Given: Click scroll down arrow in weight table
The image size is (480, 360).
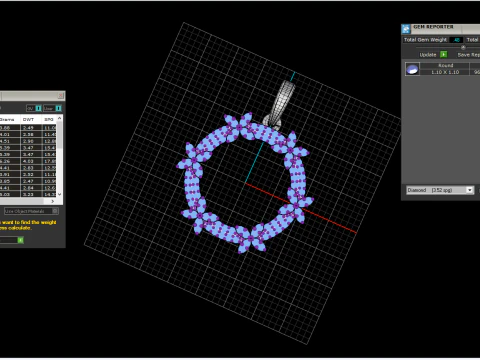Looking at the screenshot, I should click(59, 194).
